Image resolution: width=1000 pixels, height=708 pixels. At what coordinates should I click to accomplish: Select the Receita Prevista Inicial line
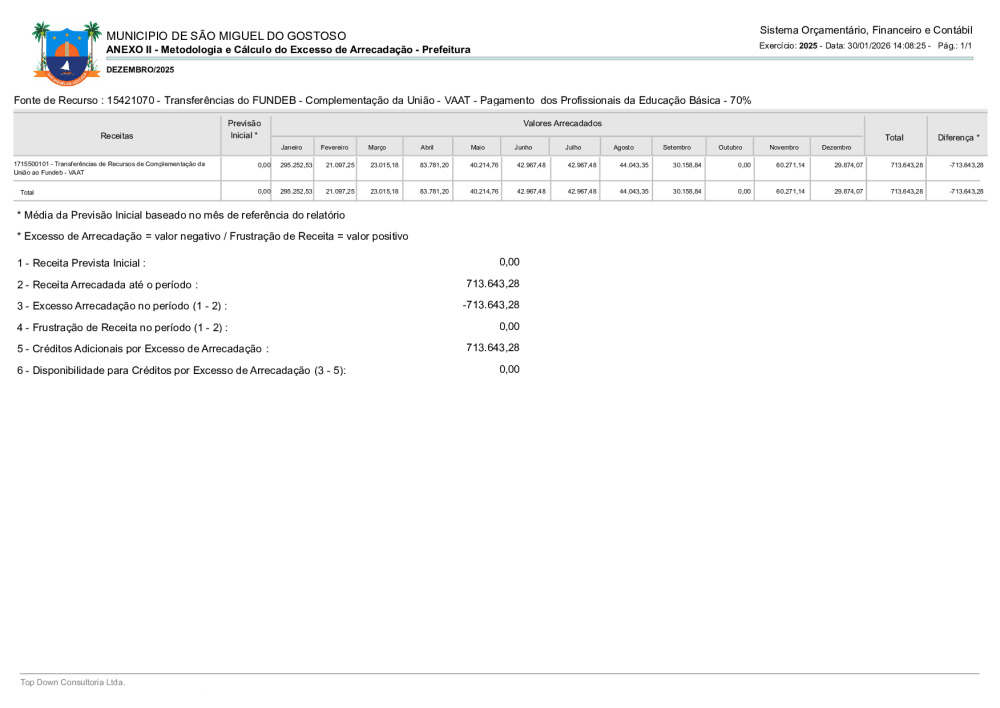pyautogui.click(x=81, y=263)
